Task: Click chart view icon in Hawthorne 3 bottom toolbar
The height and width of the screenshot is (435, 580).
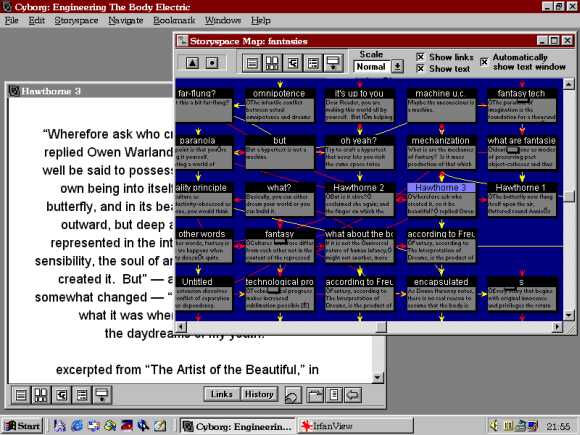Action: click(61, 395)
